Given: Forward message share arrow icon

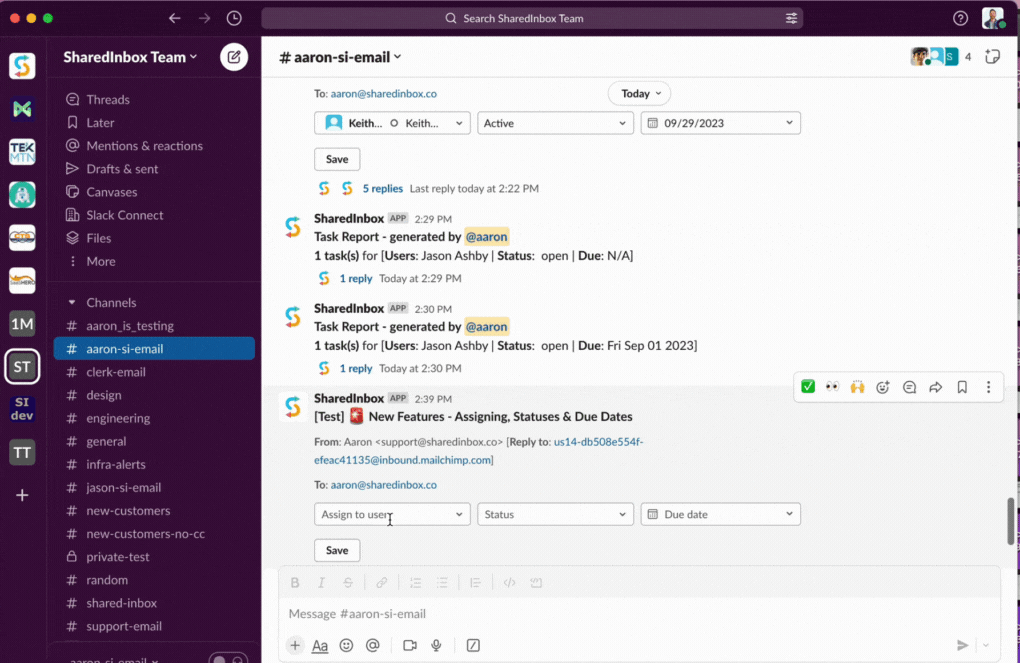Looking at the screenshot, I should pos(935,387).
